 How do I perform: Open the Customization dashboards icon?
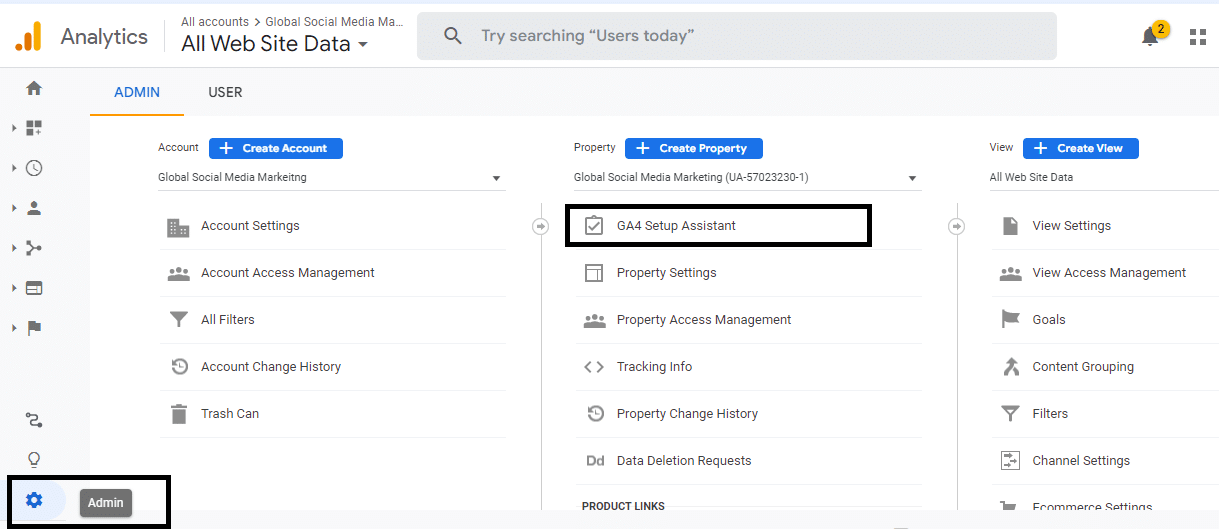point(34,128)
